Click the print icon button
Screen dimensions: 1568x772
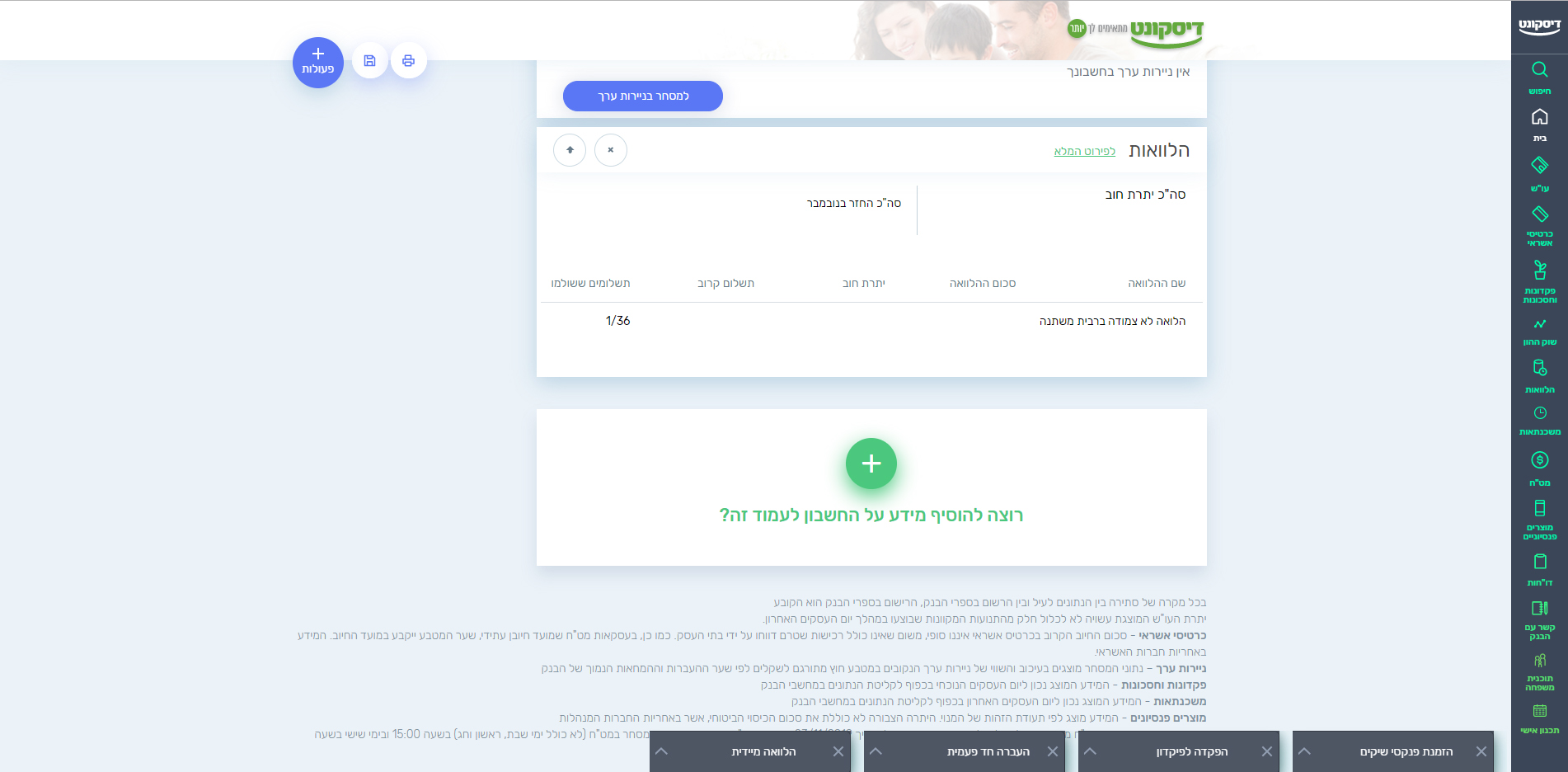[408, 60]
